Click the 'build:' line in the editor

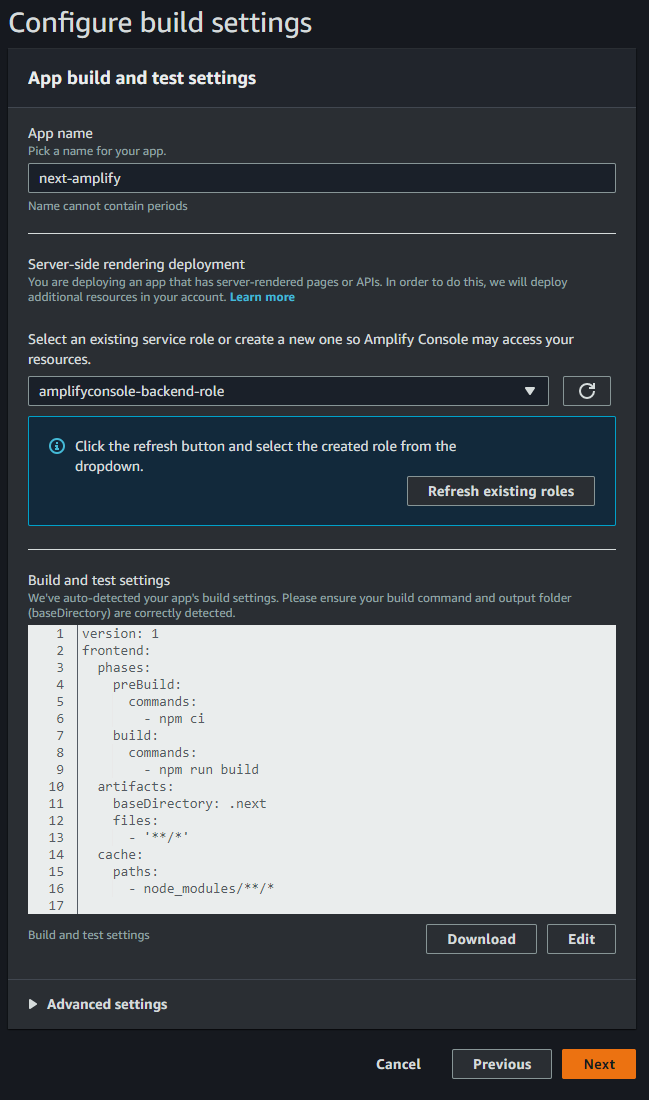(x=135, y=735)
